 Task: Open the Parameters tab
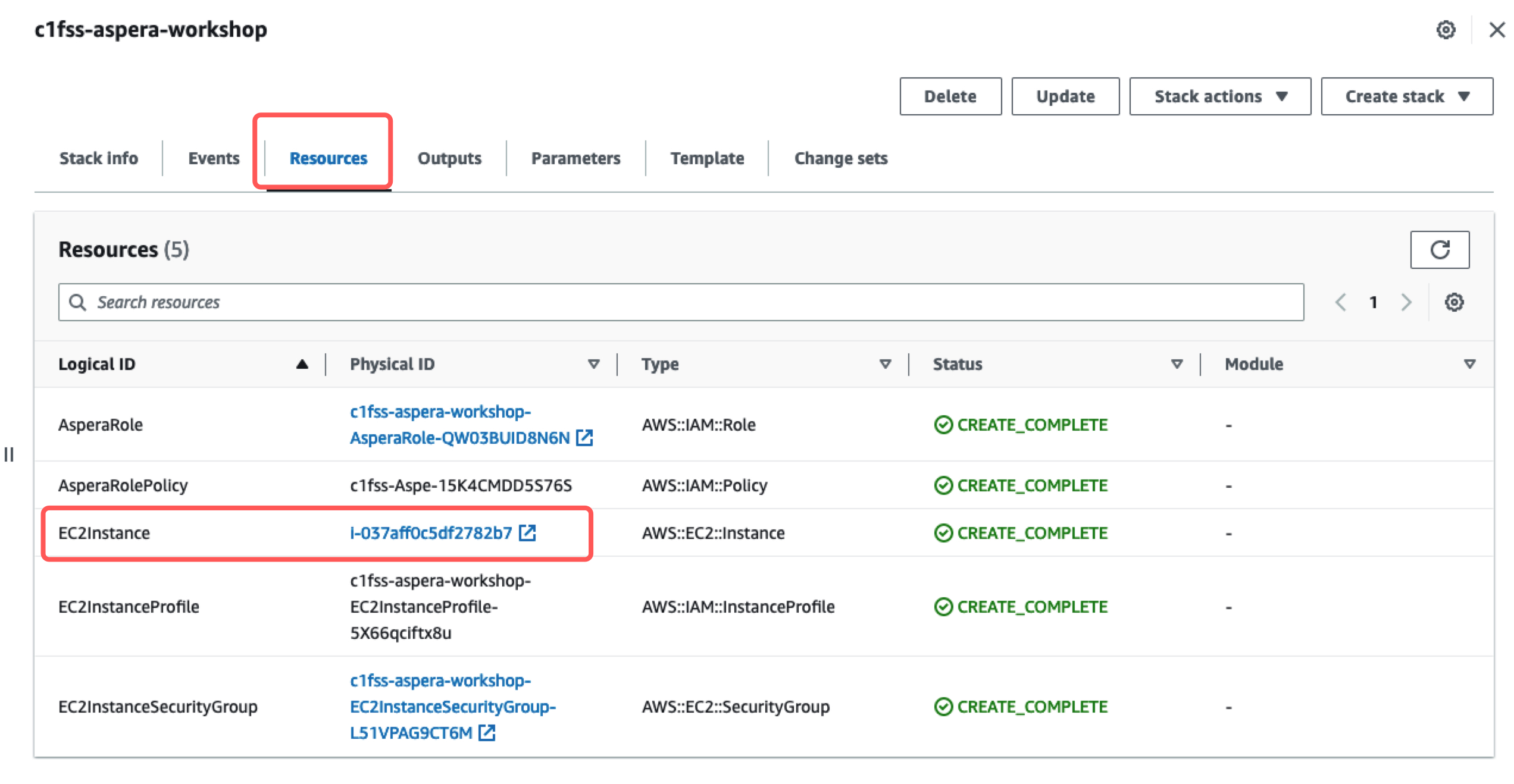click(575, 158)
